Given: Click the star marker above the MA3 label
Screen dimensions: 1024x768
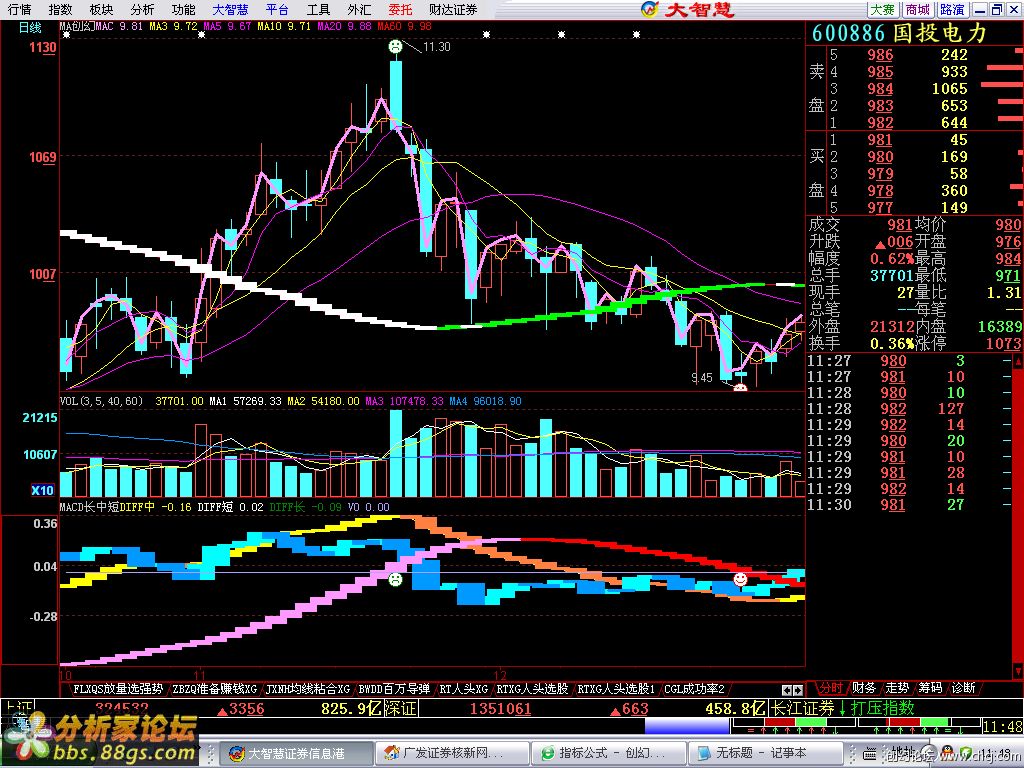Looking at the screenshot, I should point(202,35).
